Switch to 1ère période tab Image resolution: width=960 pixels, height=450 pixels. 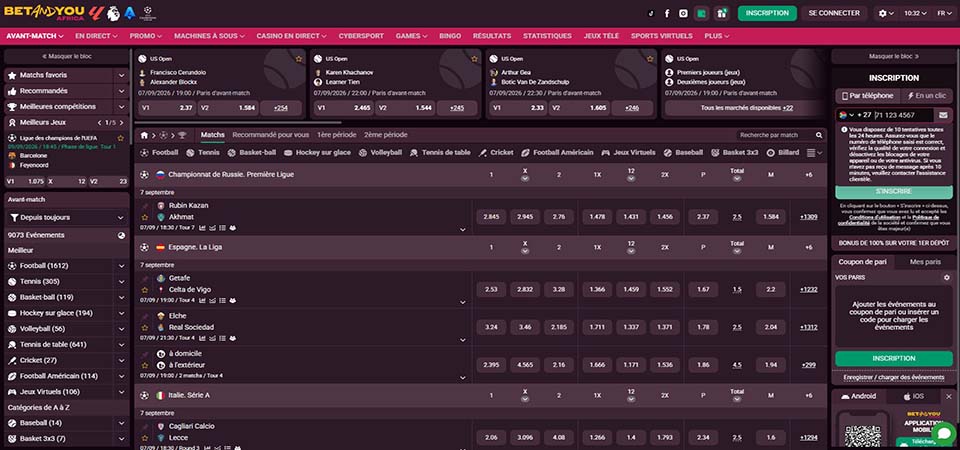click(x=337, y=135)
